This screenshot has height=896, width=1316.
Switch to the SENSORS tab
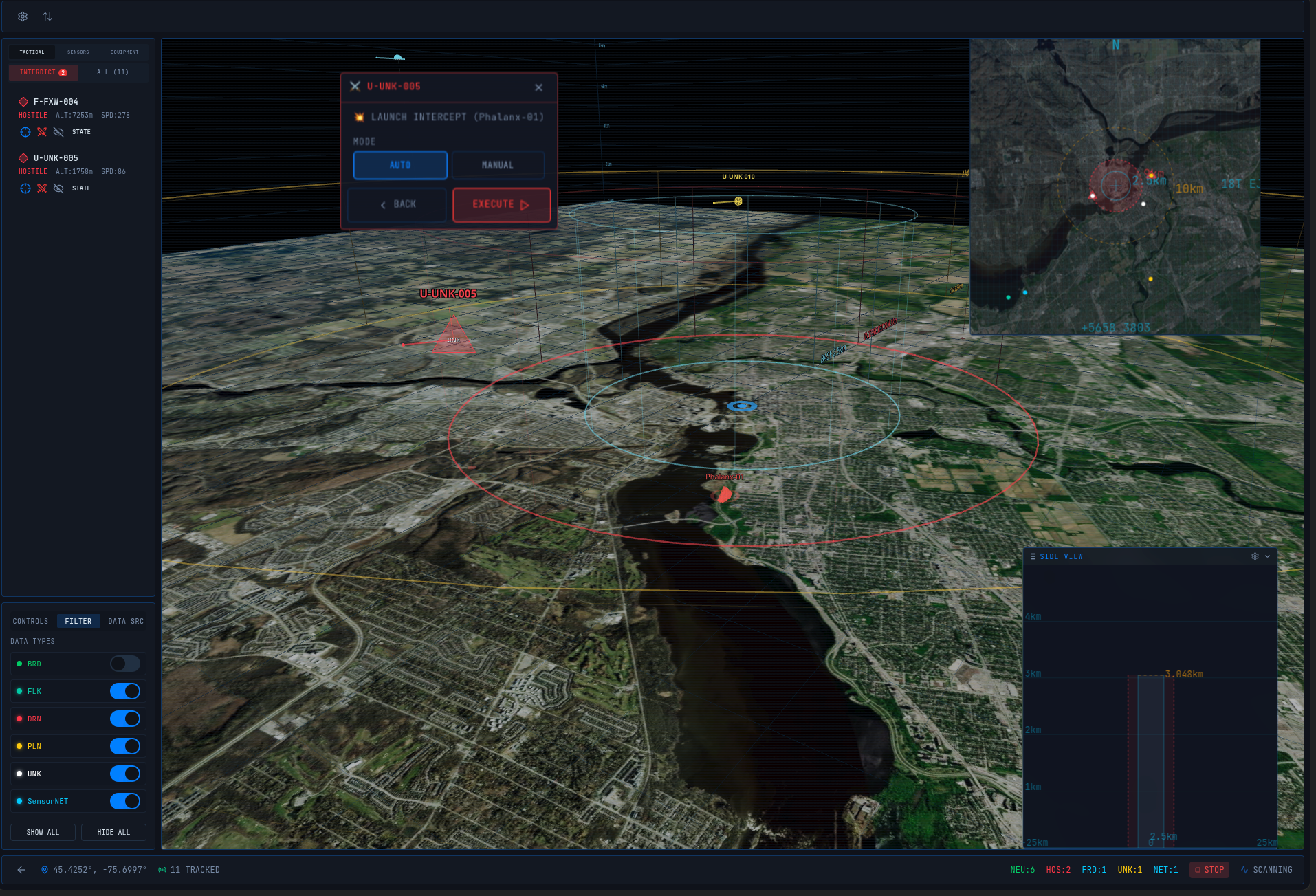(x=78, y=52)
